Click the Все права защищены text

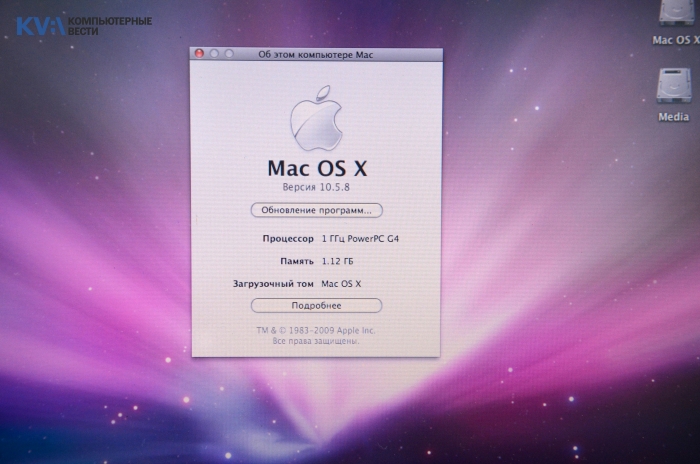tap(316, 341)
